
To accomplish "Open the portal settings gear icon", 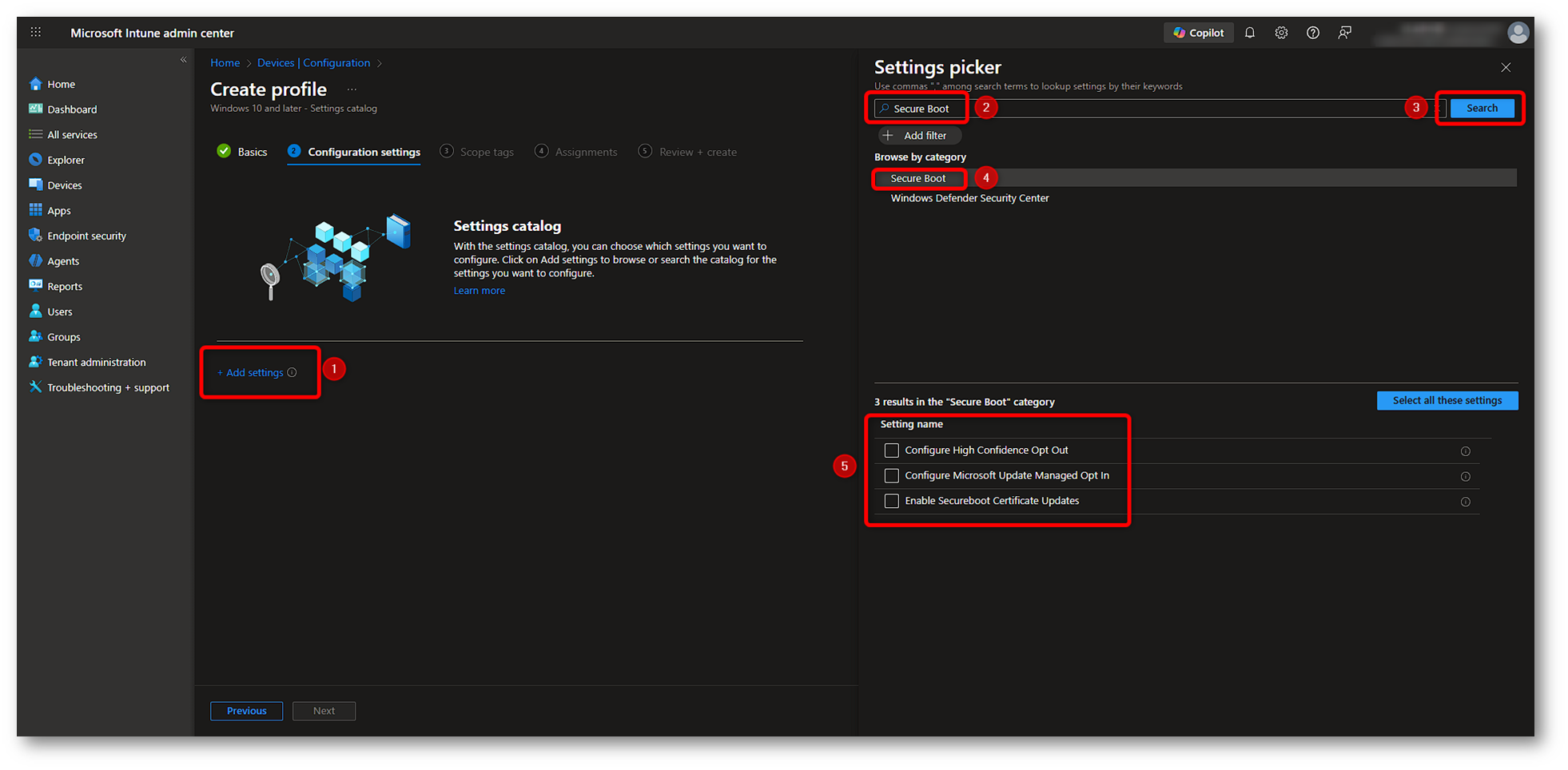I will [1281, 33].
